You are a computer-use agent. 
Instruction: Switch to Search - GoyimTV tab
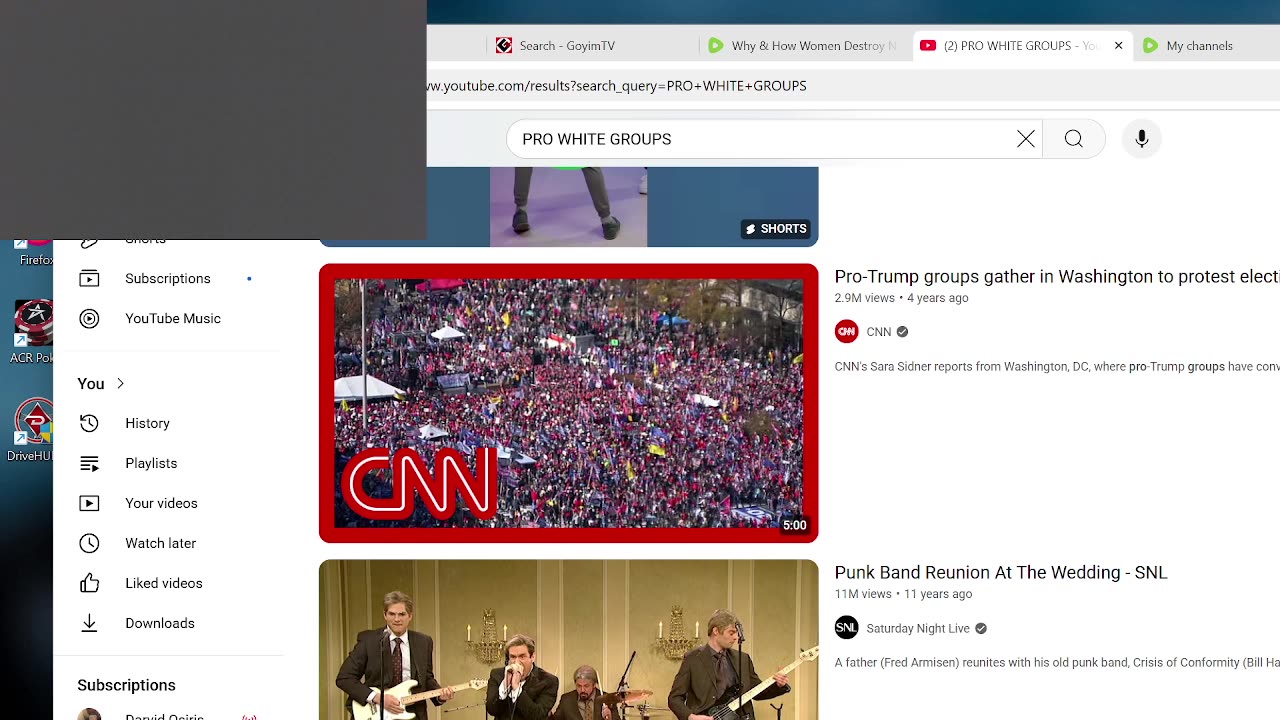[565, 45]
